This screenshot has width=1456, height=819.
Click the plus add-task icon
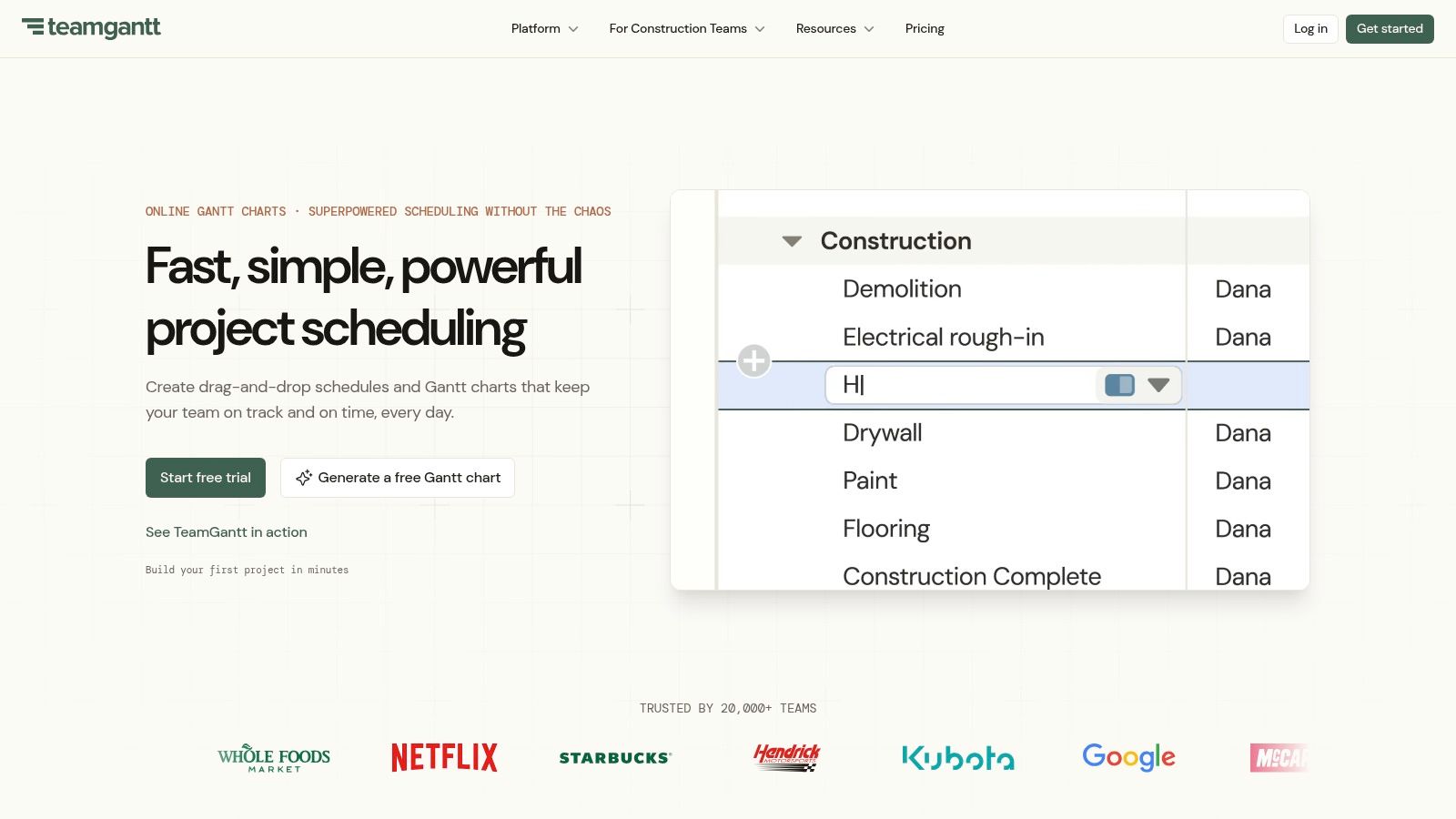[753, 361]
